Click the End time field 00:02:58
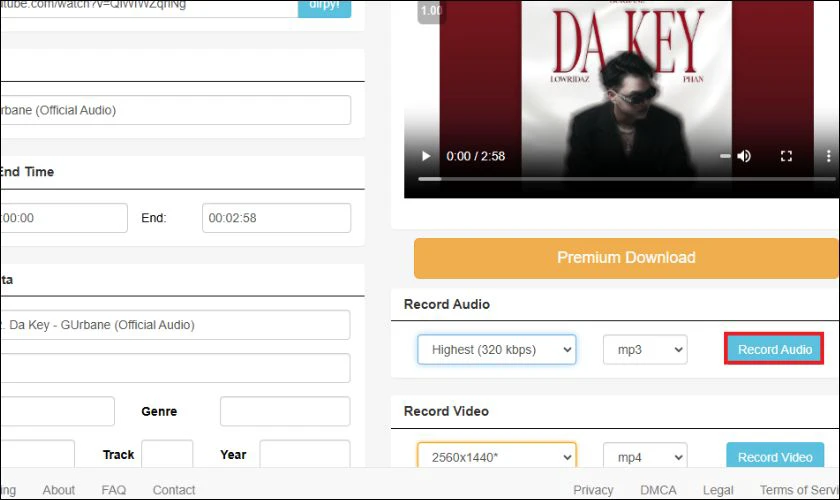Viewport: 840px width, 500px height. click(276, 218)
